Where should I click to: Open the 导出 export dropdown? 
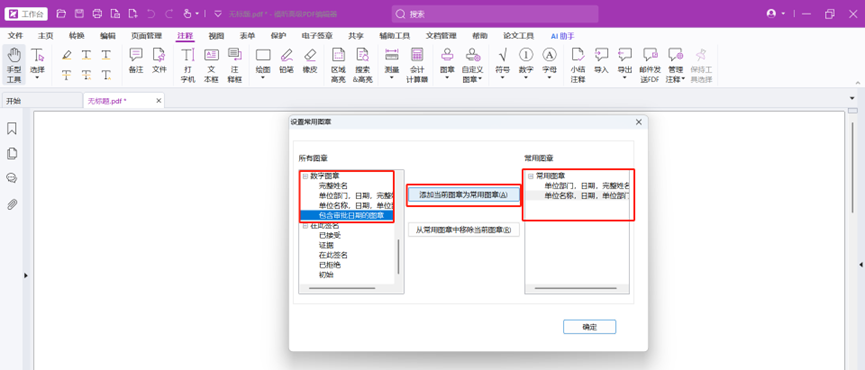[624, 77]
